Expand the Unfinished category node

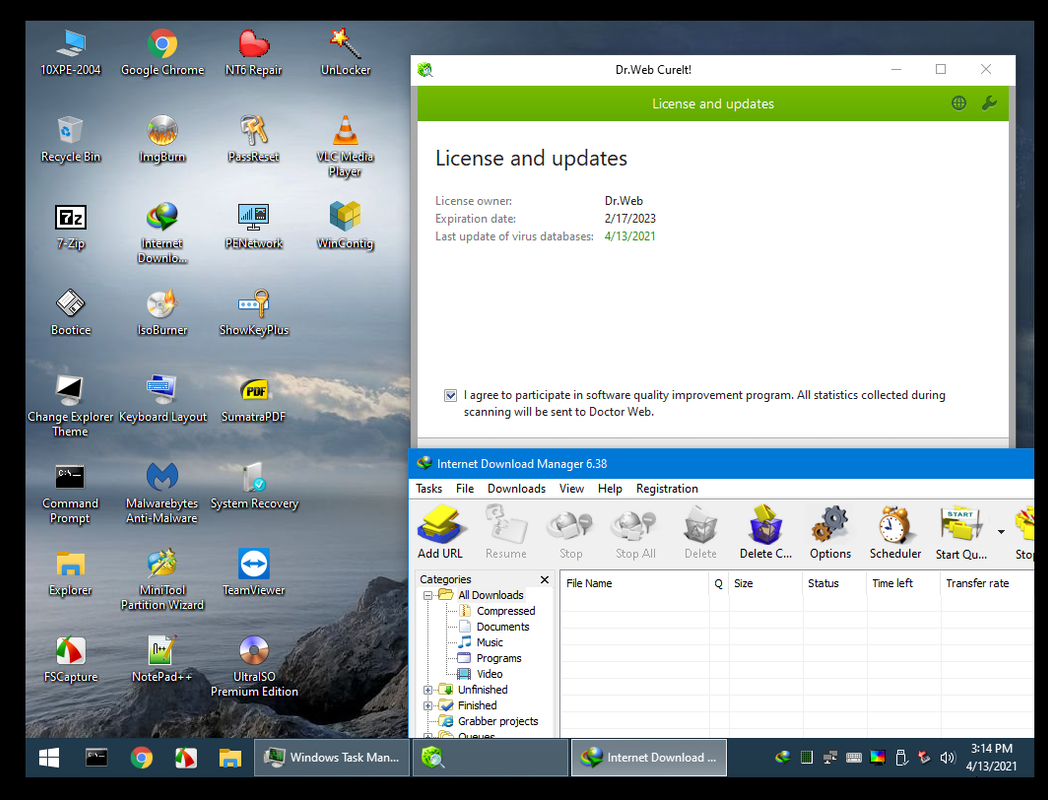click(x=428, y=690)
